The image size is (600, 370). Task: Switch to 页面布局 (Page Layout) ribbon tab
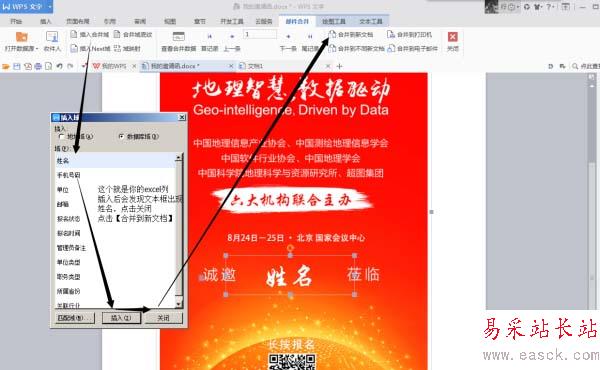pyautogui.click(x=78, y=21)
